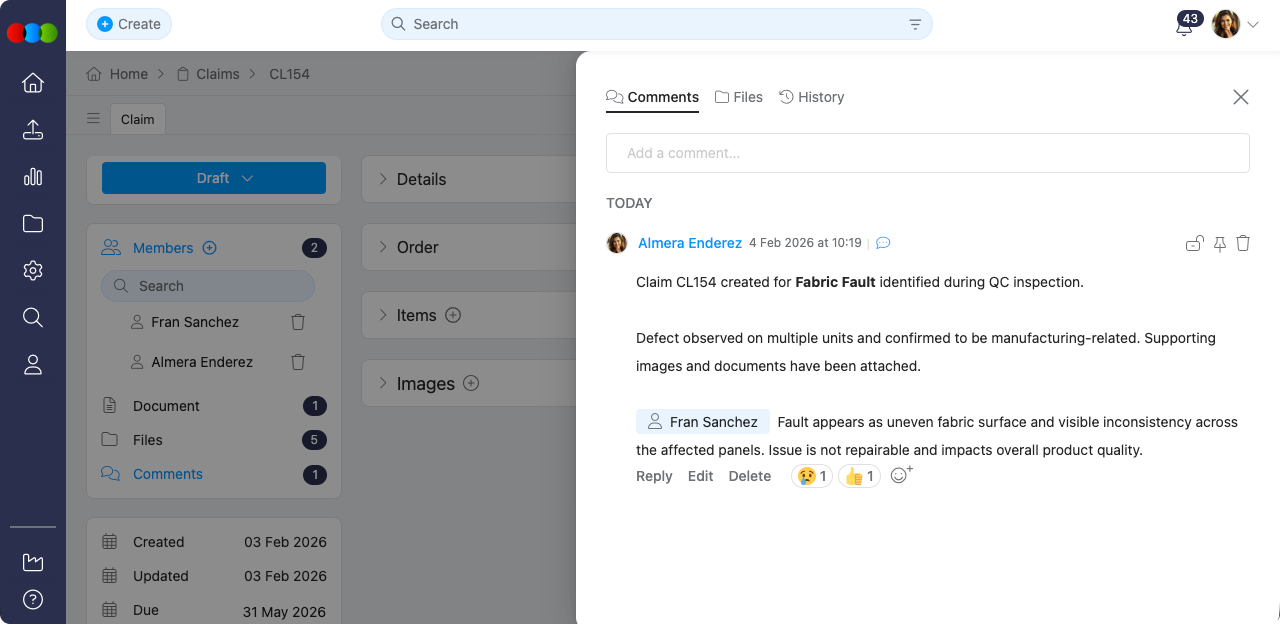Toggle the comment lock icon
Viewport: 1280px width, 624px height.
(x=1194, y=243)
